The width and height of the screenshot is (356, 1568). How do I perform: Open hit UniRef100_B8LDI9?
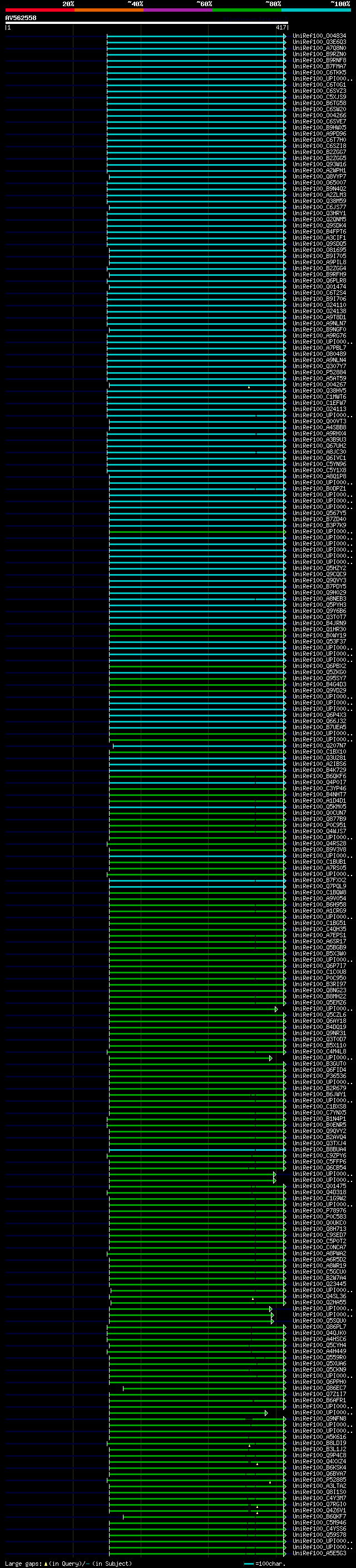pyautogui.click(x=319, y=1443)
